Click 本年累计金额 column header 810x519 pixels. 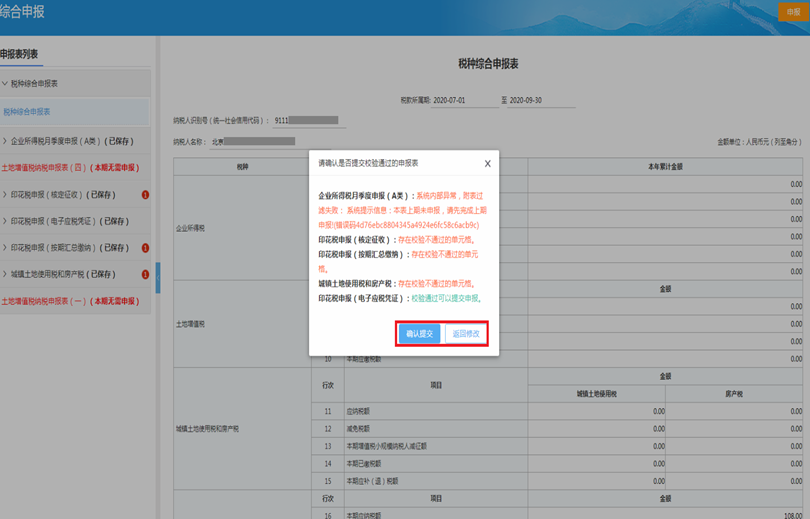pos(665,167)
